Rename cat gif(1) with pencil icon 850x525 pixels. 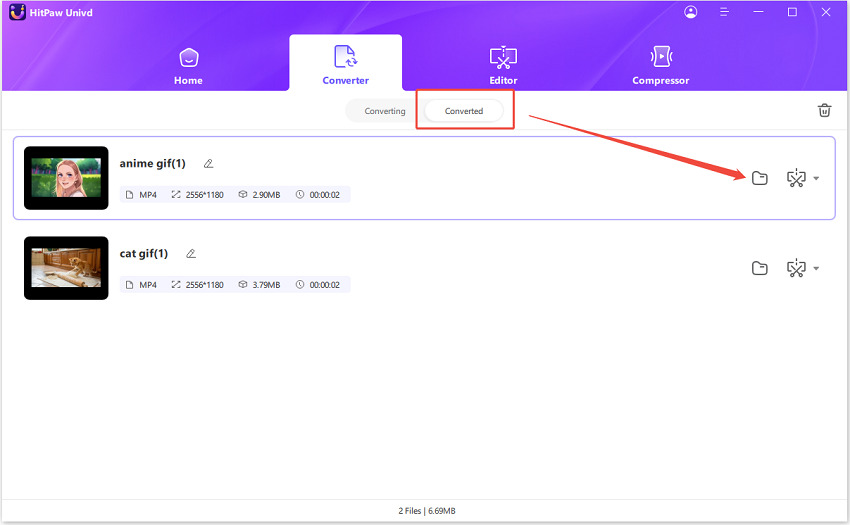191,253
